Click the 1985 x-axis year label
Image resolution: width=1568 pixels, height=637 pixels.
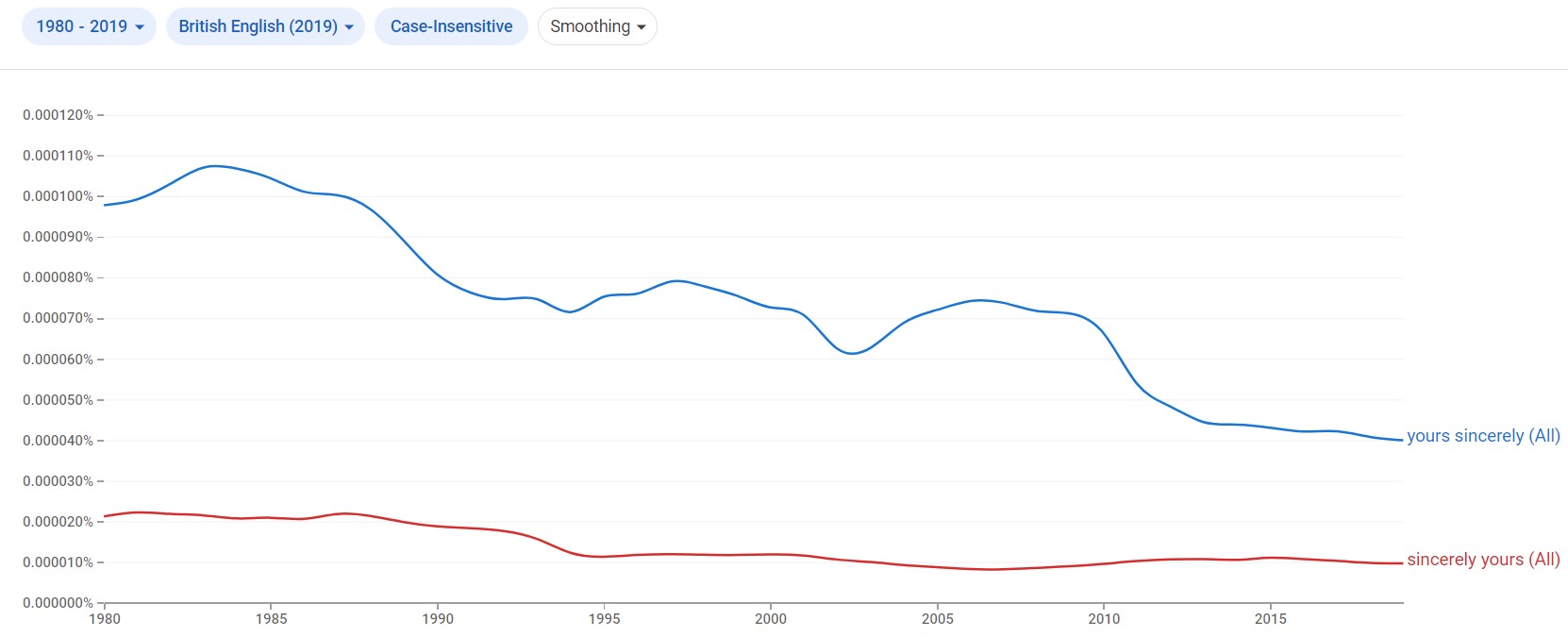point(271,619)
